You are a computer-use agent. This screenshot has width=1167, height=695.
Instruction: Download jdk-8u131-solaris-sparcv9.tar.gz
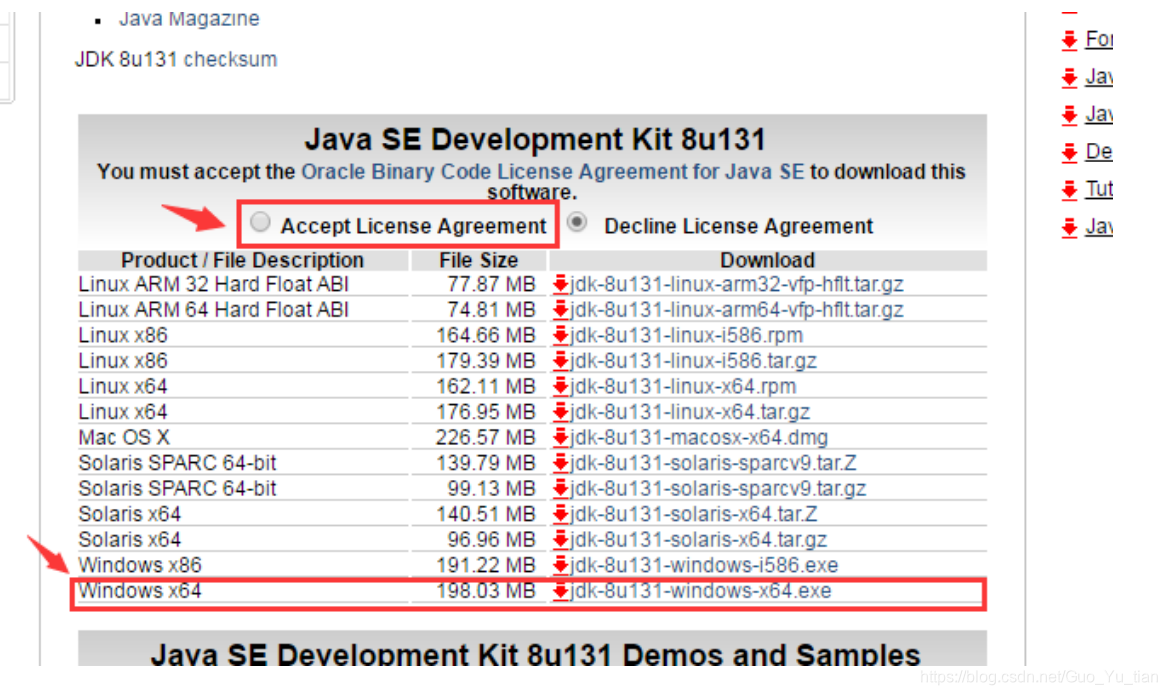718,488
